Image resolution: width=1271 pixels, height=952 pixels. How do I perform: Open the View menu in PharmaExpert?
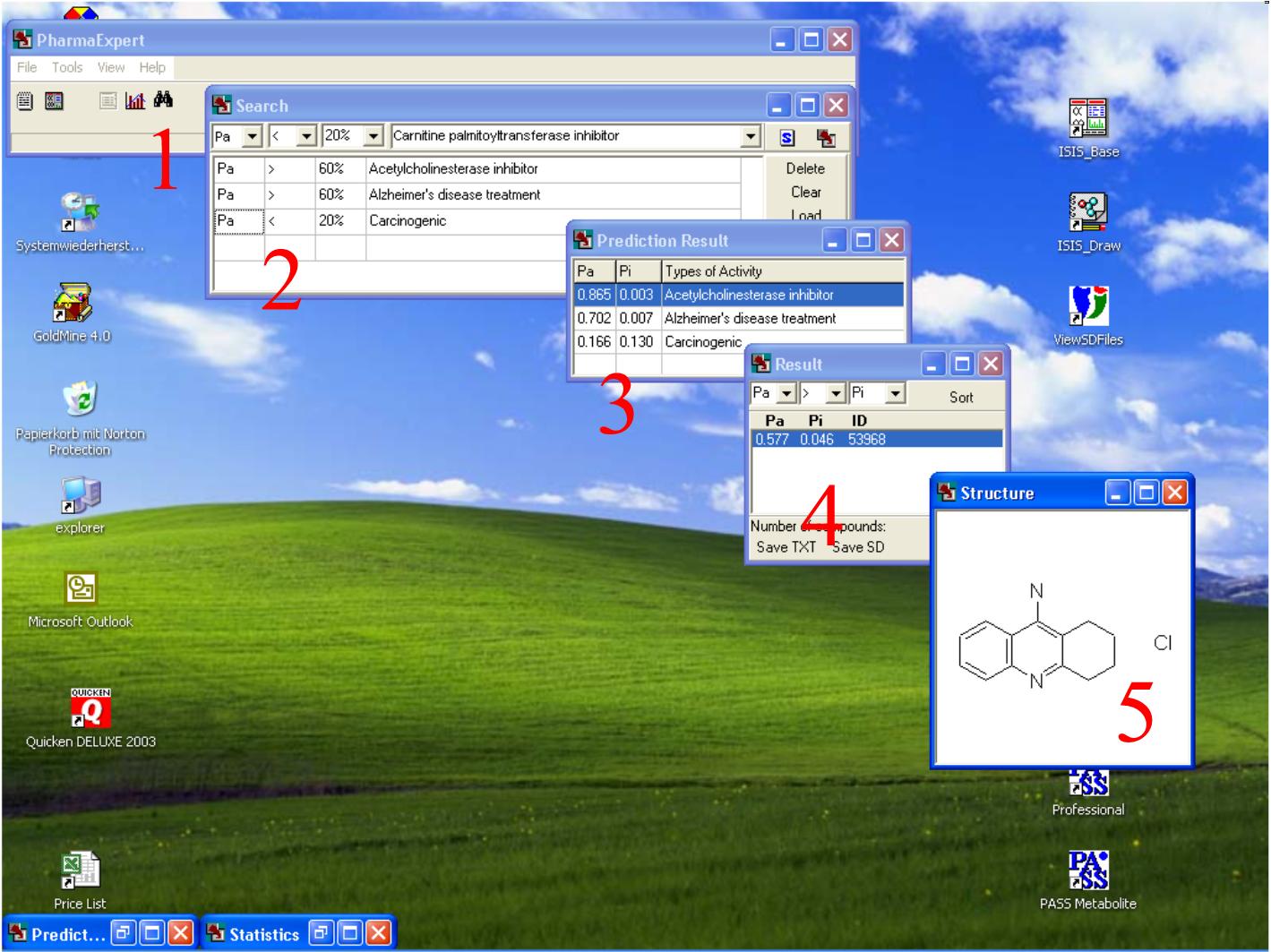coord(111,67)
